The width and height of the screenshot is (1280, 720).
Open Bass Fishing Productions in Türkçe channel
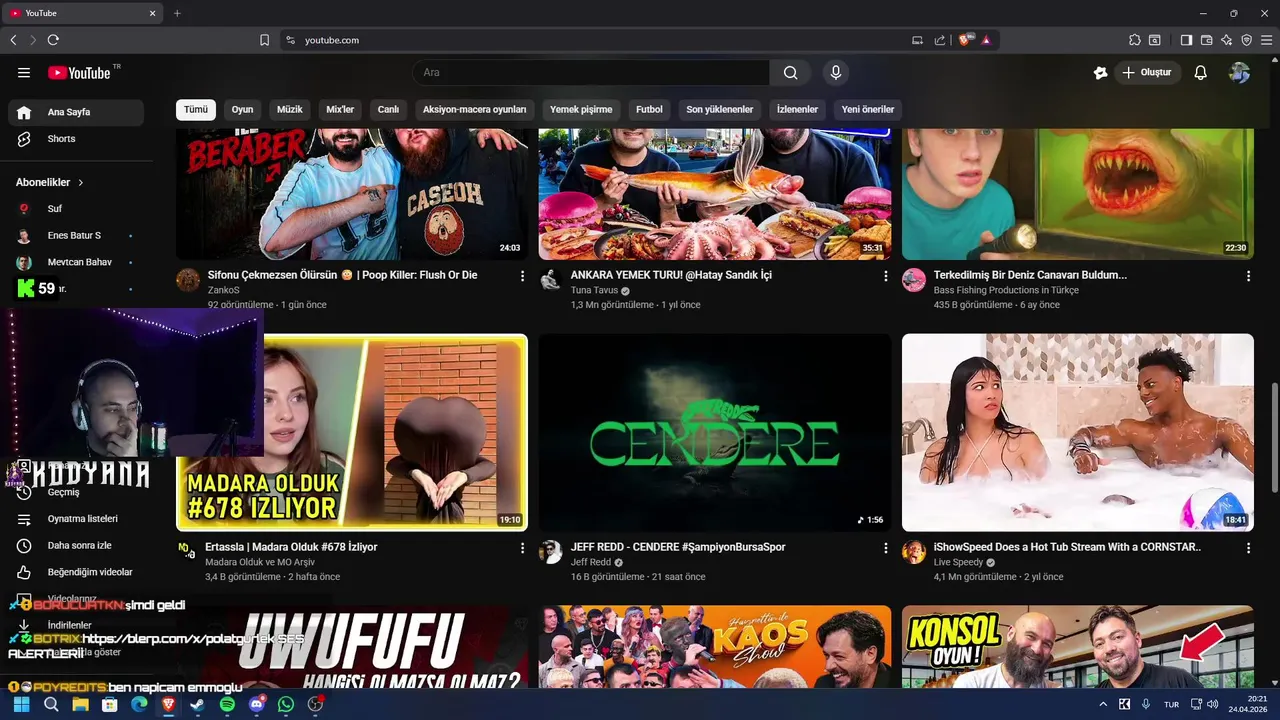coord(1006,290)
